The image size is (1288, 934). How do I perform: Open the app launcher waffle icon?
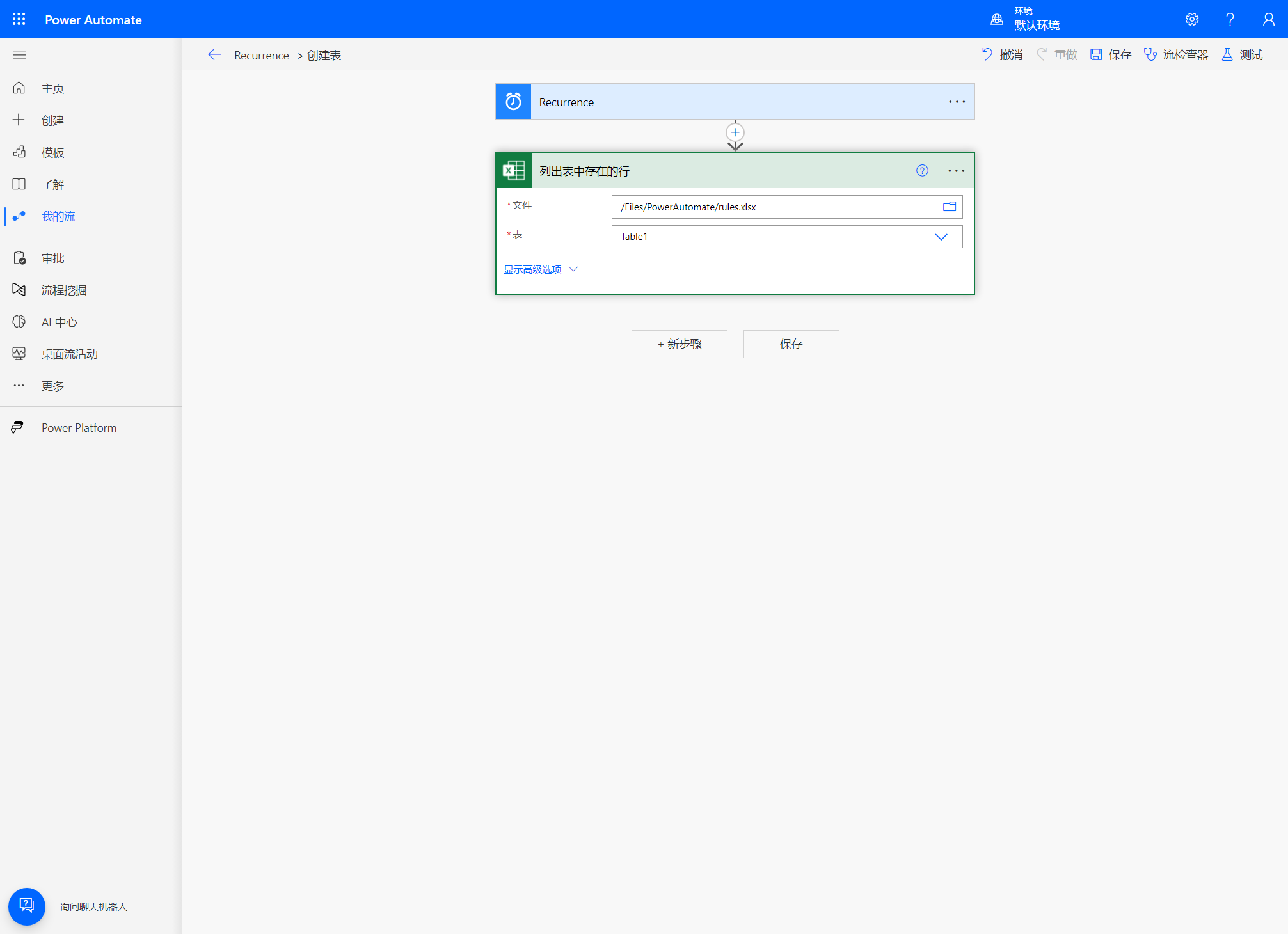[19, 19]
